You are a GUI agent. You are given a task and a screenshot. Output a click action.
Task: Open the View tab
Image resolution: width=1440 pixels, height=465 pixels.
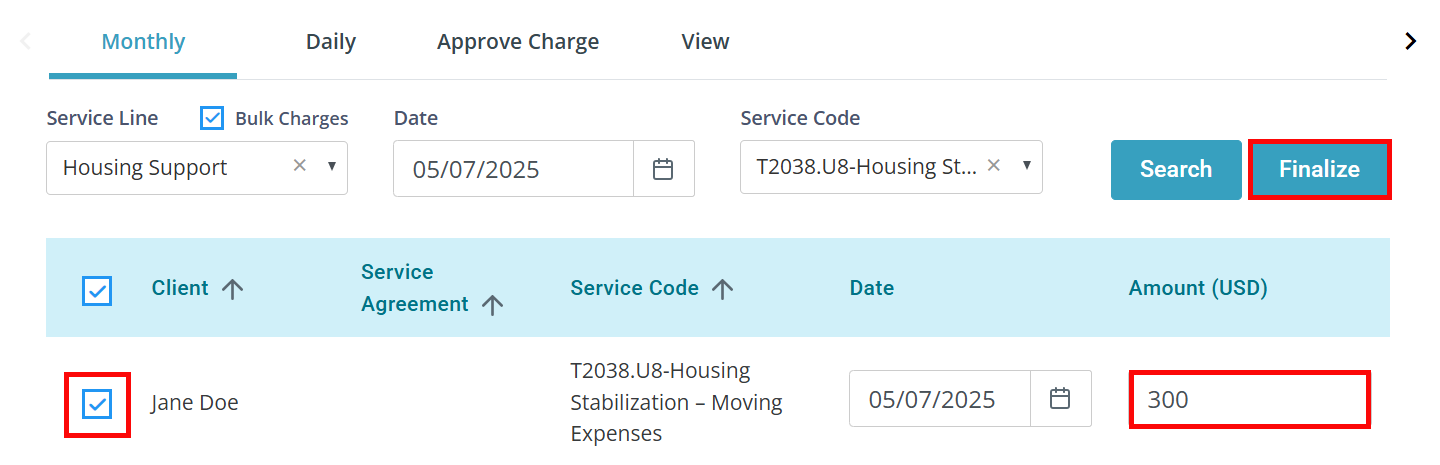(x=706, y=42)
